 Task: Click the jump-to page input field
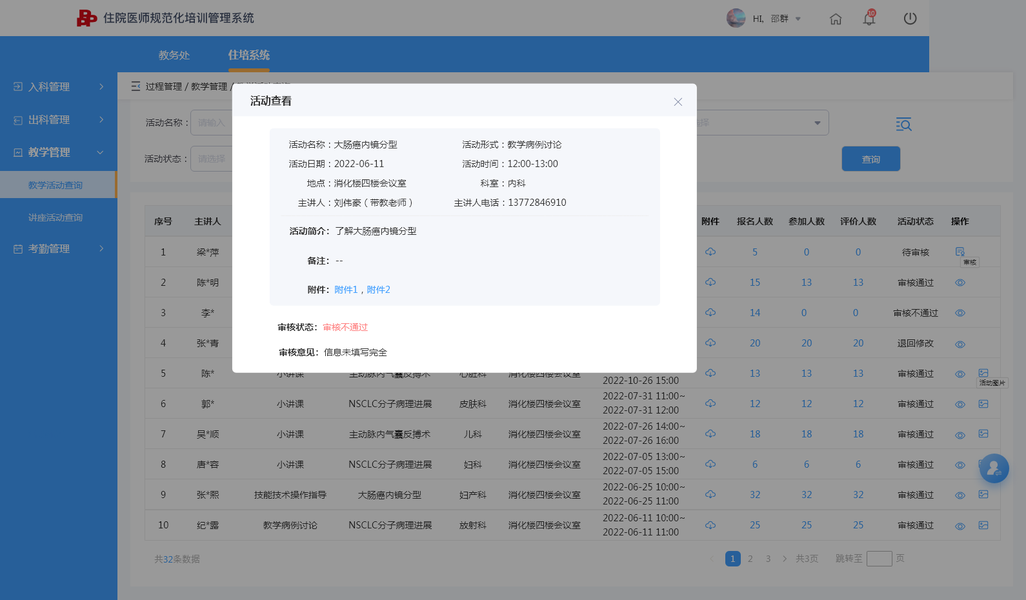(879, 559)
